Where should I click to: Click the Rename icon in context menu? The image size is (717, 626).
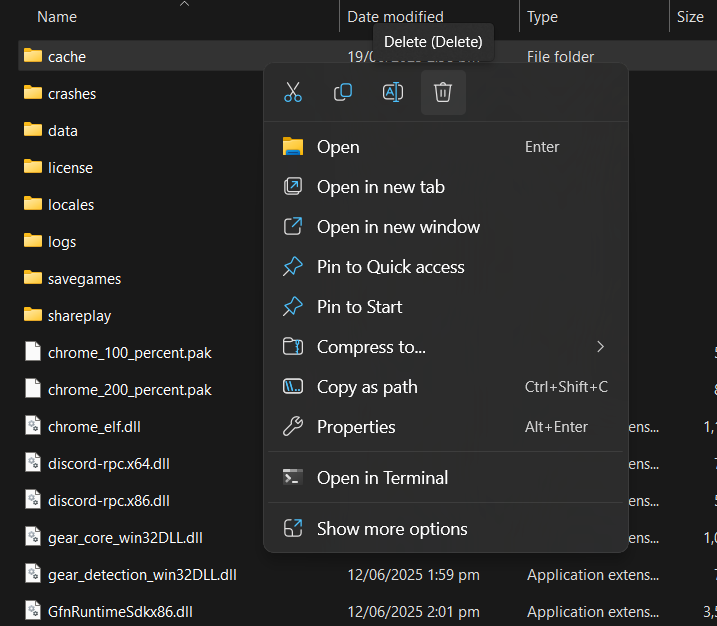click(393, 93)
